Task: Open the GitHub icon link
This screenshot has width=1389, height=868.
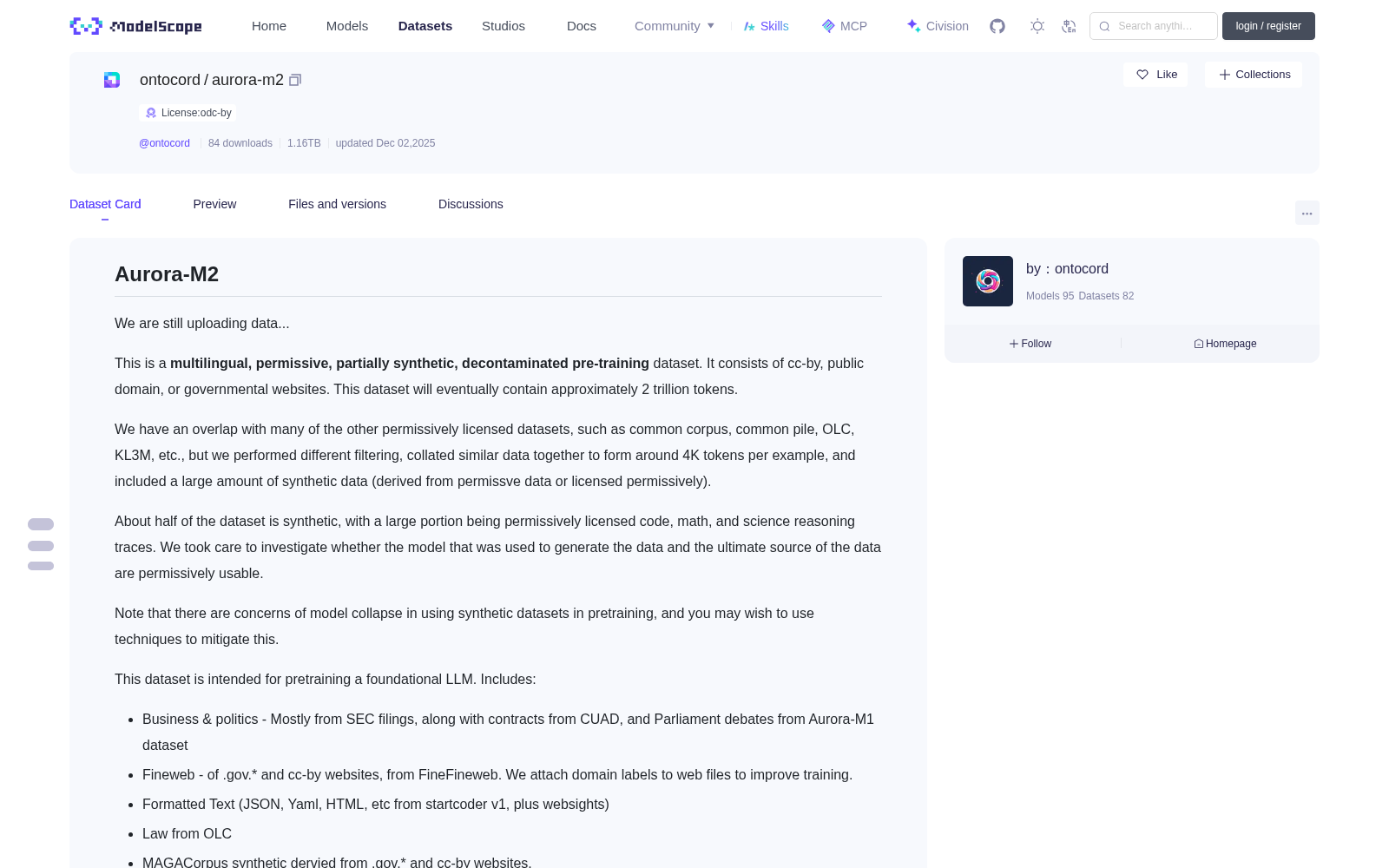Action: click(997, 26)
